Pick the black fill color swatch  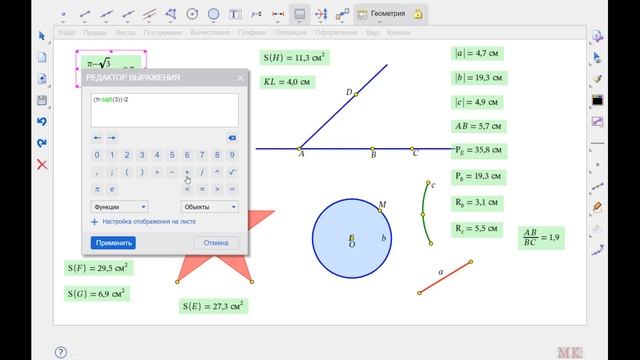pos(597,100)
